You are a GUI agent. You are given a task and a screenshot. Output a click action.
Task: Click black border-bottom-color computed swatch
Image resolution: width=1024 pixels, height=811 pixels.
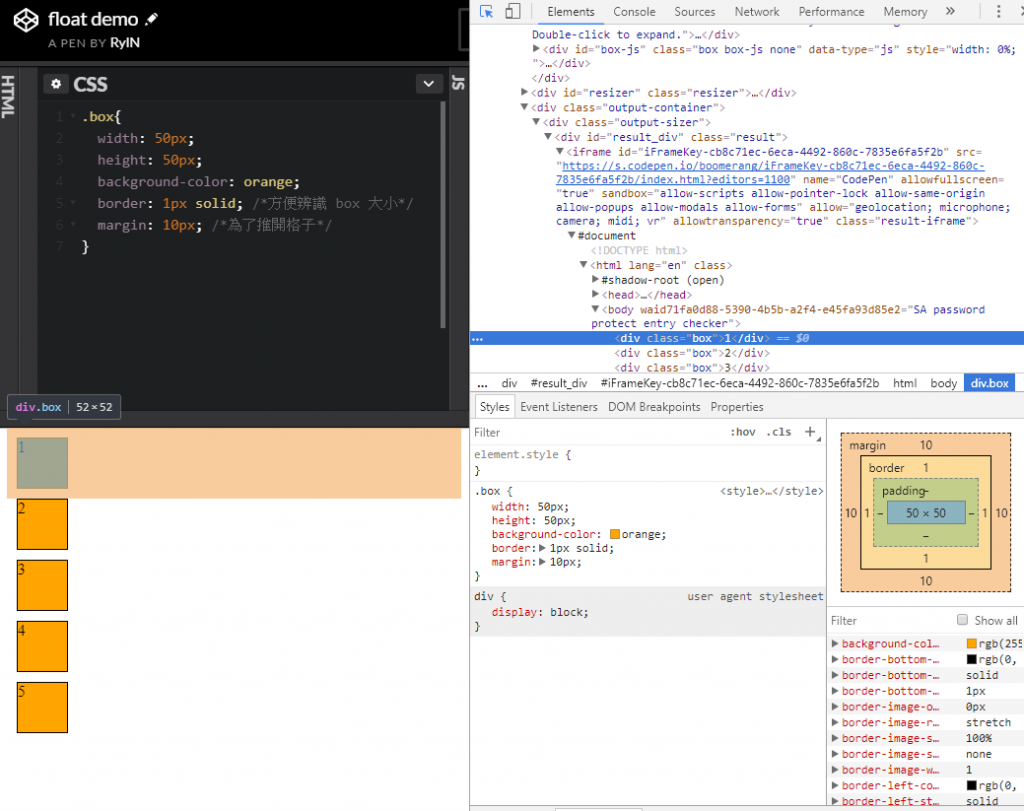[971, 659]
